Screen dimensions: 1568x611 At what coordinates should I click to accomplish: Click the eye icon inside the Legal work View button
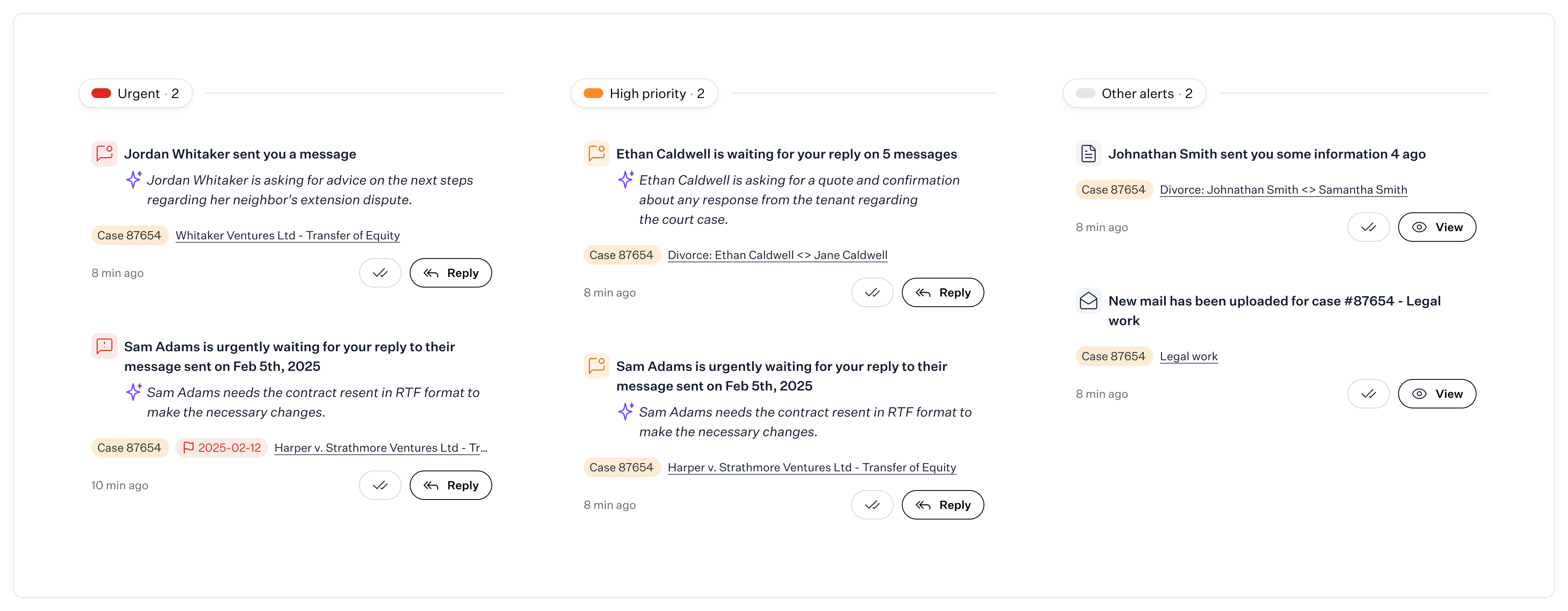[x=1419, y=393]
